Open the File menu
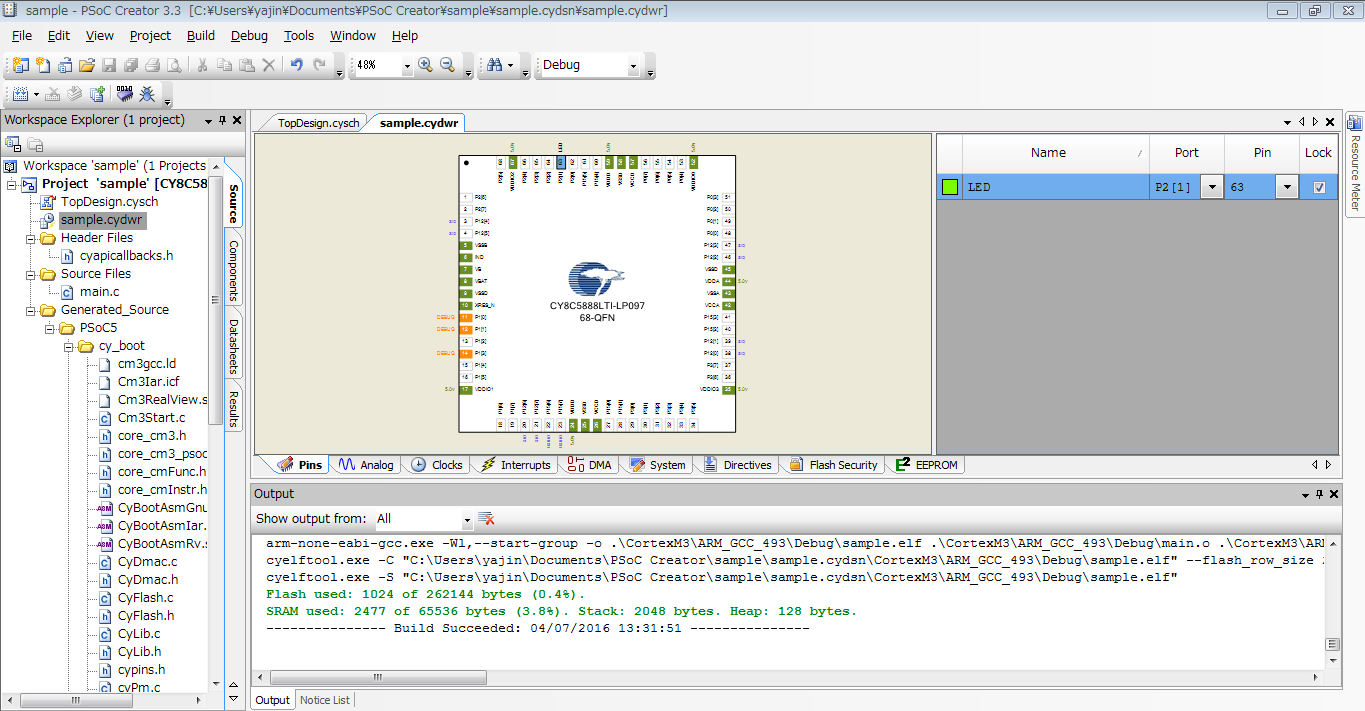Image resolution: width=1365 pixels, height=711 pixels. click(22, 35)
